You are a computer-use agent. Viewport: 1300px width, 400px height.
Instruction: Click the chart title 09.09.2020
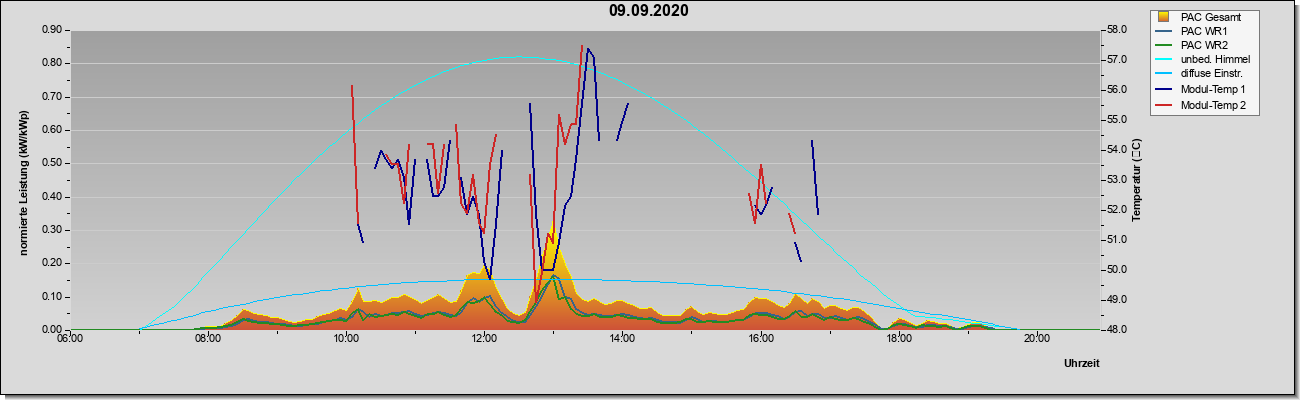pyautogui.click(x=649, y=11)
